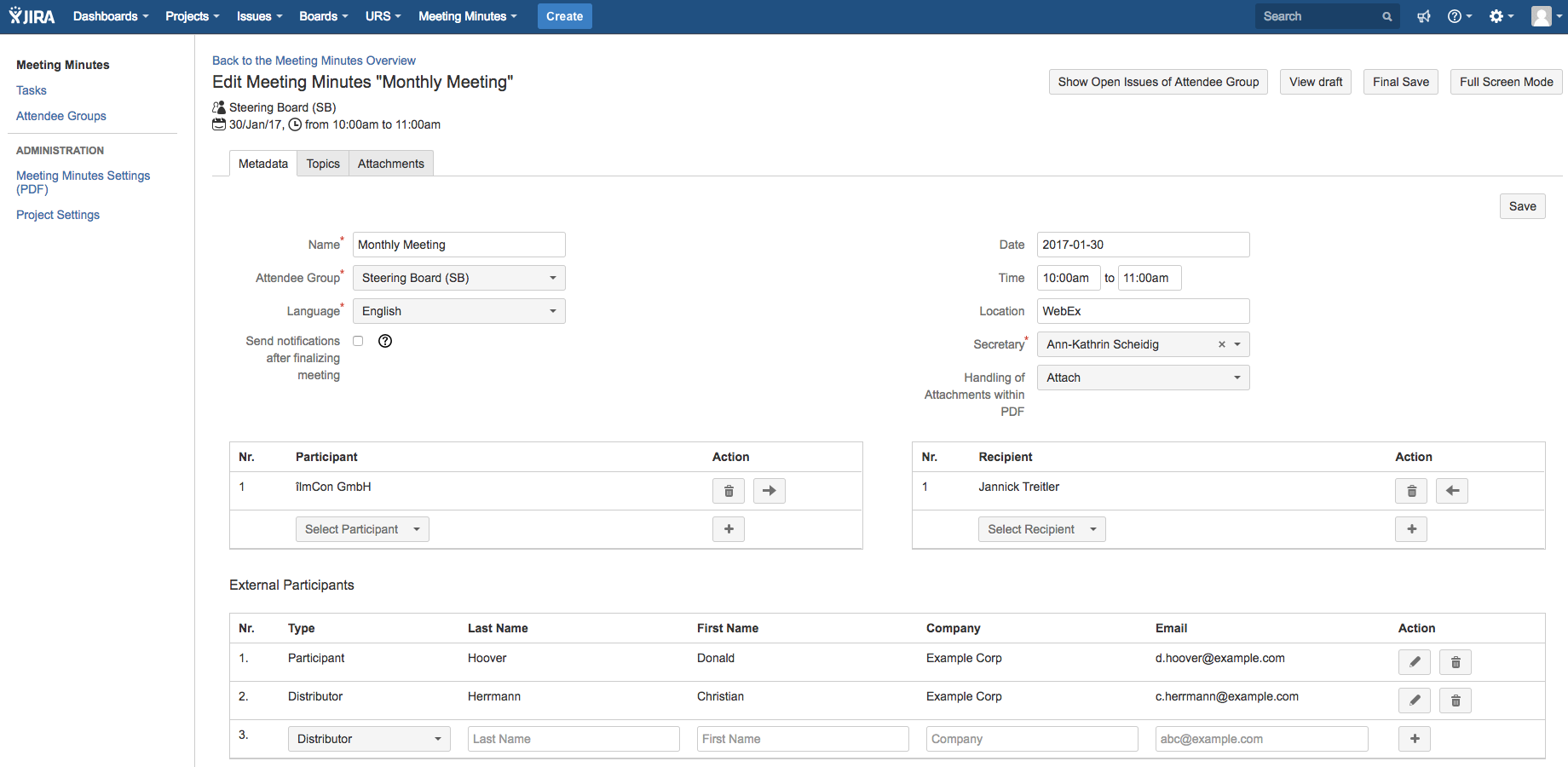Delete recipient Jannick Treitler
The width and height of the screenshot is (1568, 767).
coord(1411,491)
